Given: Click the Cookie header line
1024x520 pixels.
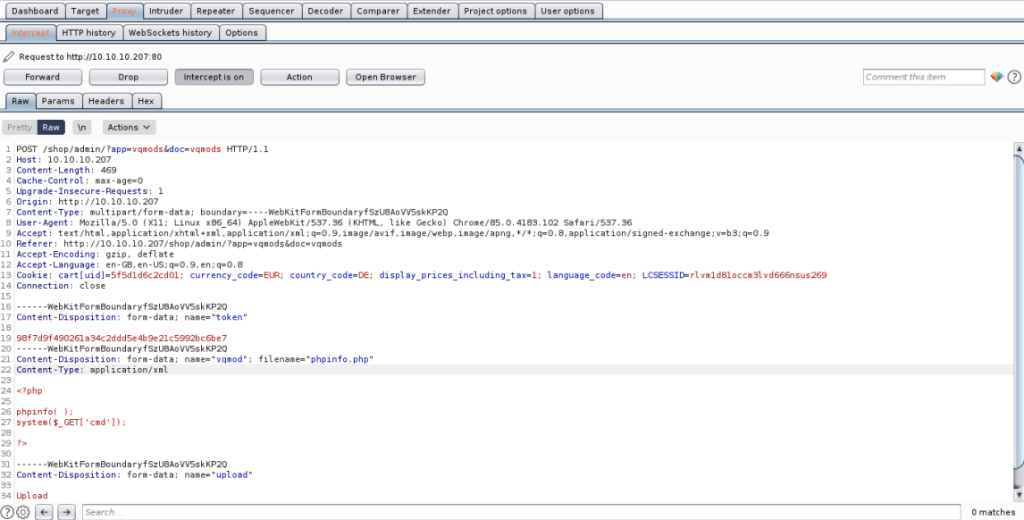Looking at the screenshot, I should pos(421,276).
